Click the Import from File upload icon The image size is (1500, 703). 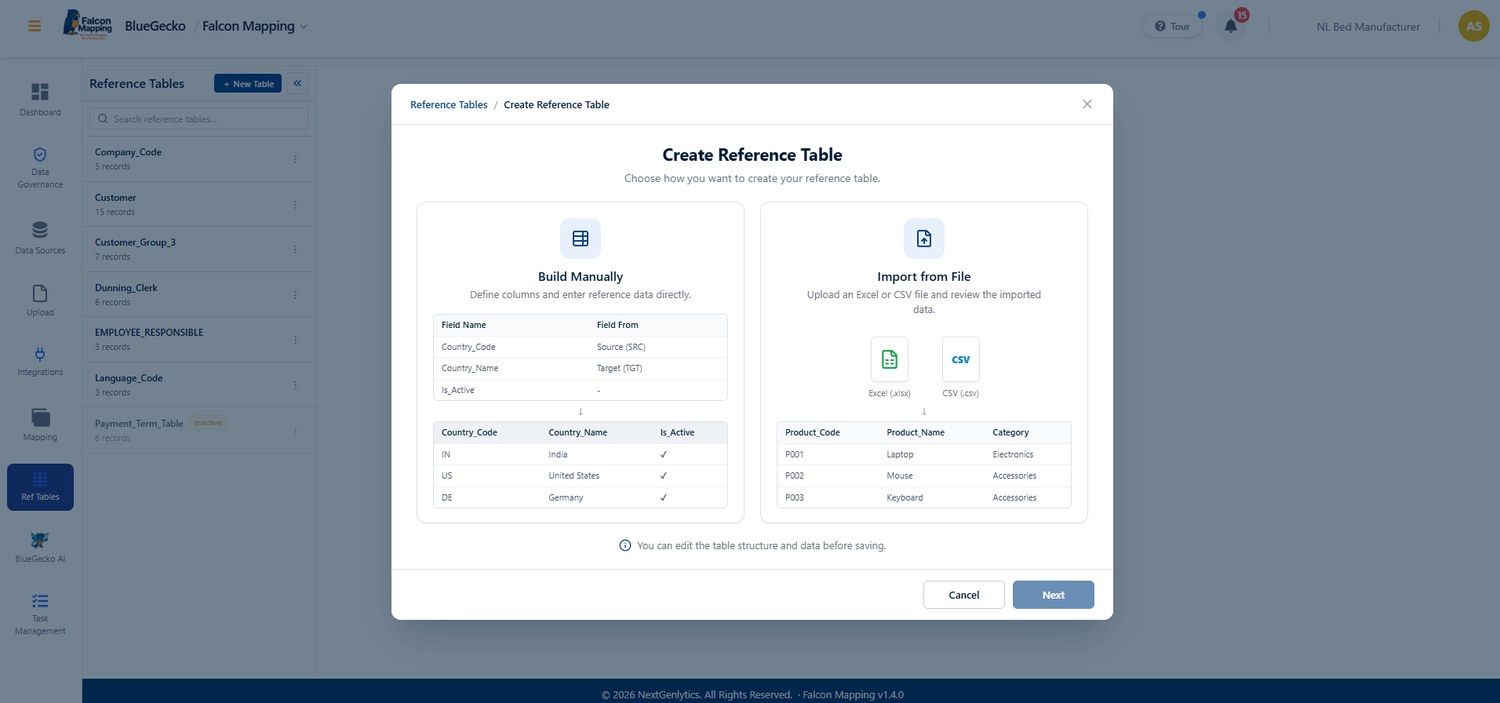pyautogui.click(x=924, y=238)
